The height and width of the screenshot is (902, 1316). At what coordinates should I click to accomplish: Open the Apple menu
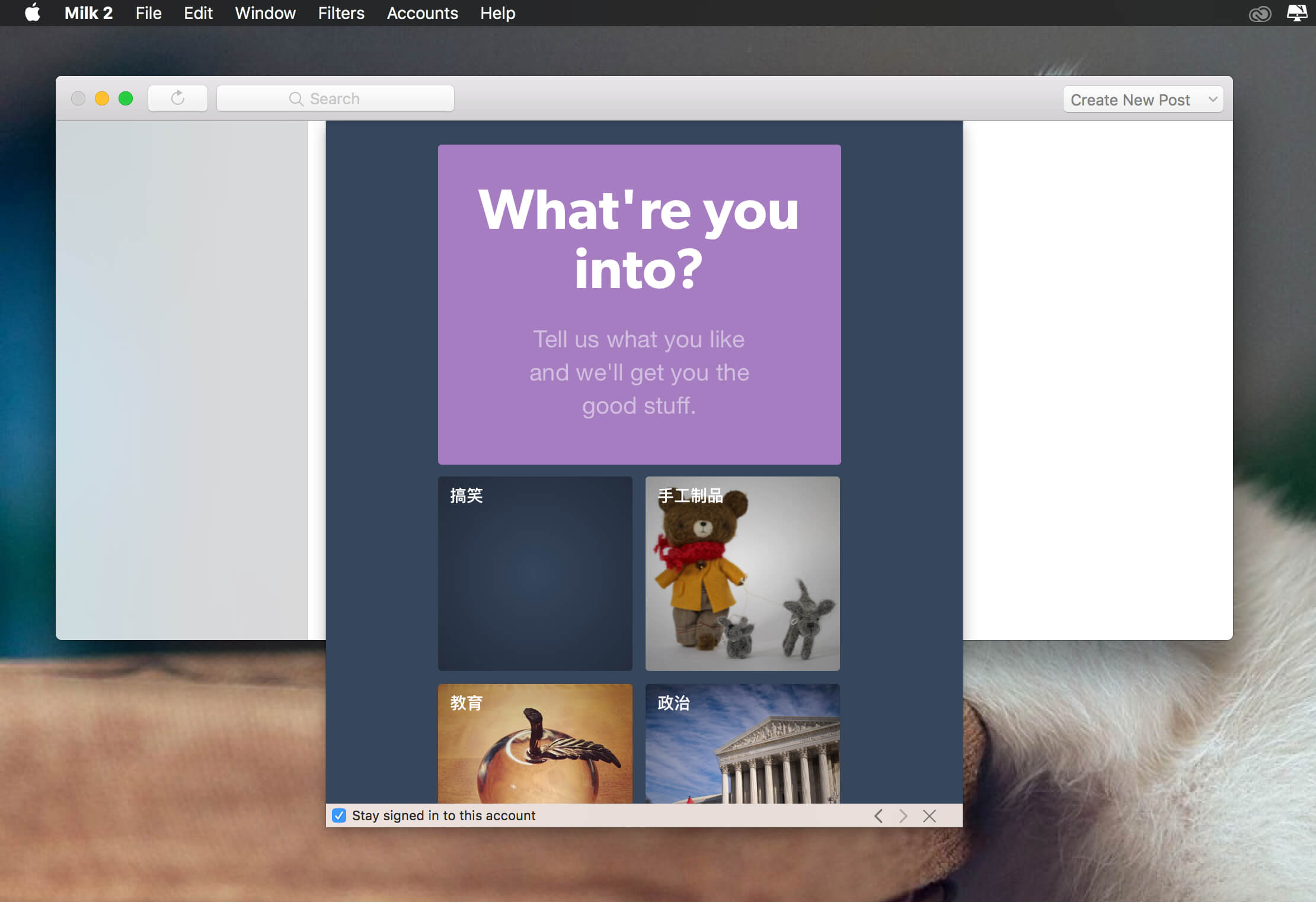click(x=33, y=12)
